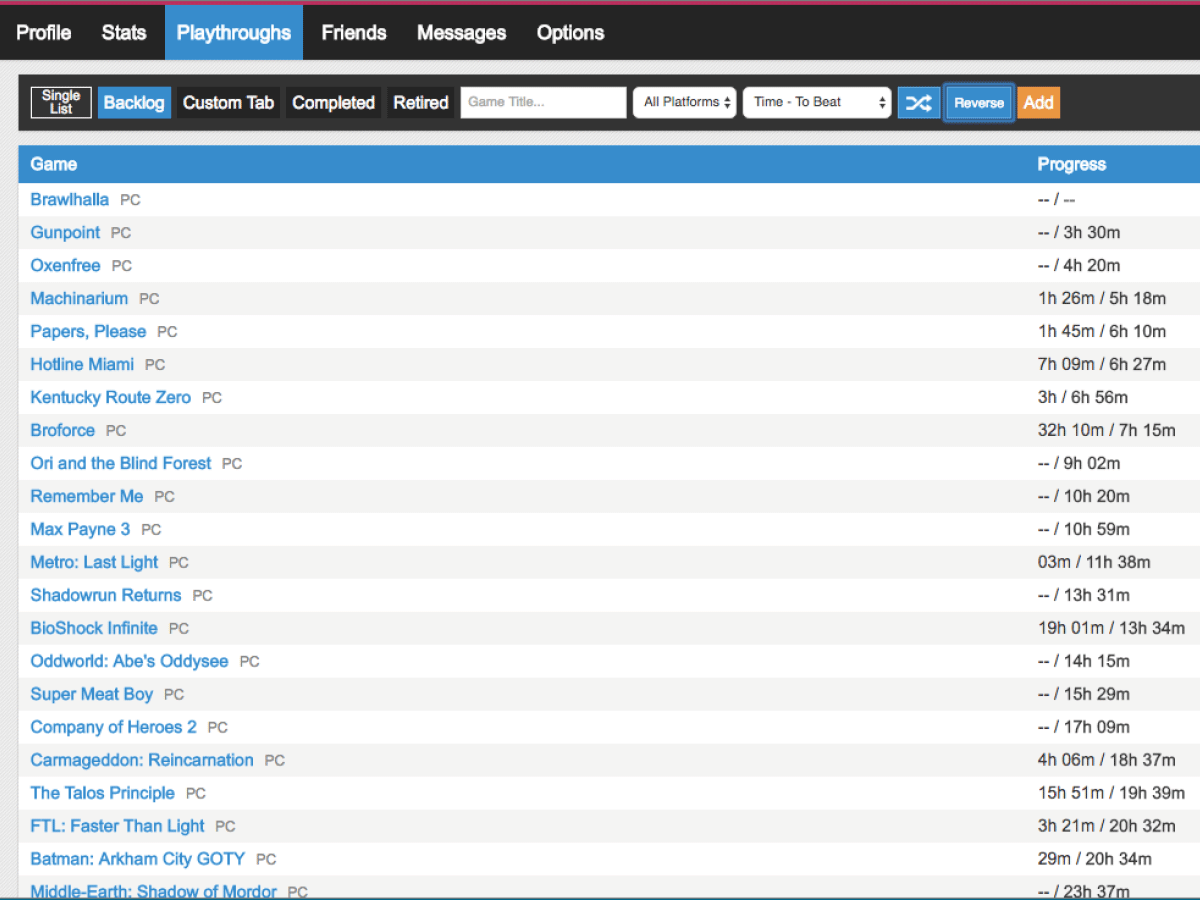Open the Gunpoint game link
The height and width of the screenshot is (900, 1200).
coord(66,232)
